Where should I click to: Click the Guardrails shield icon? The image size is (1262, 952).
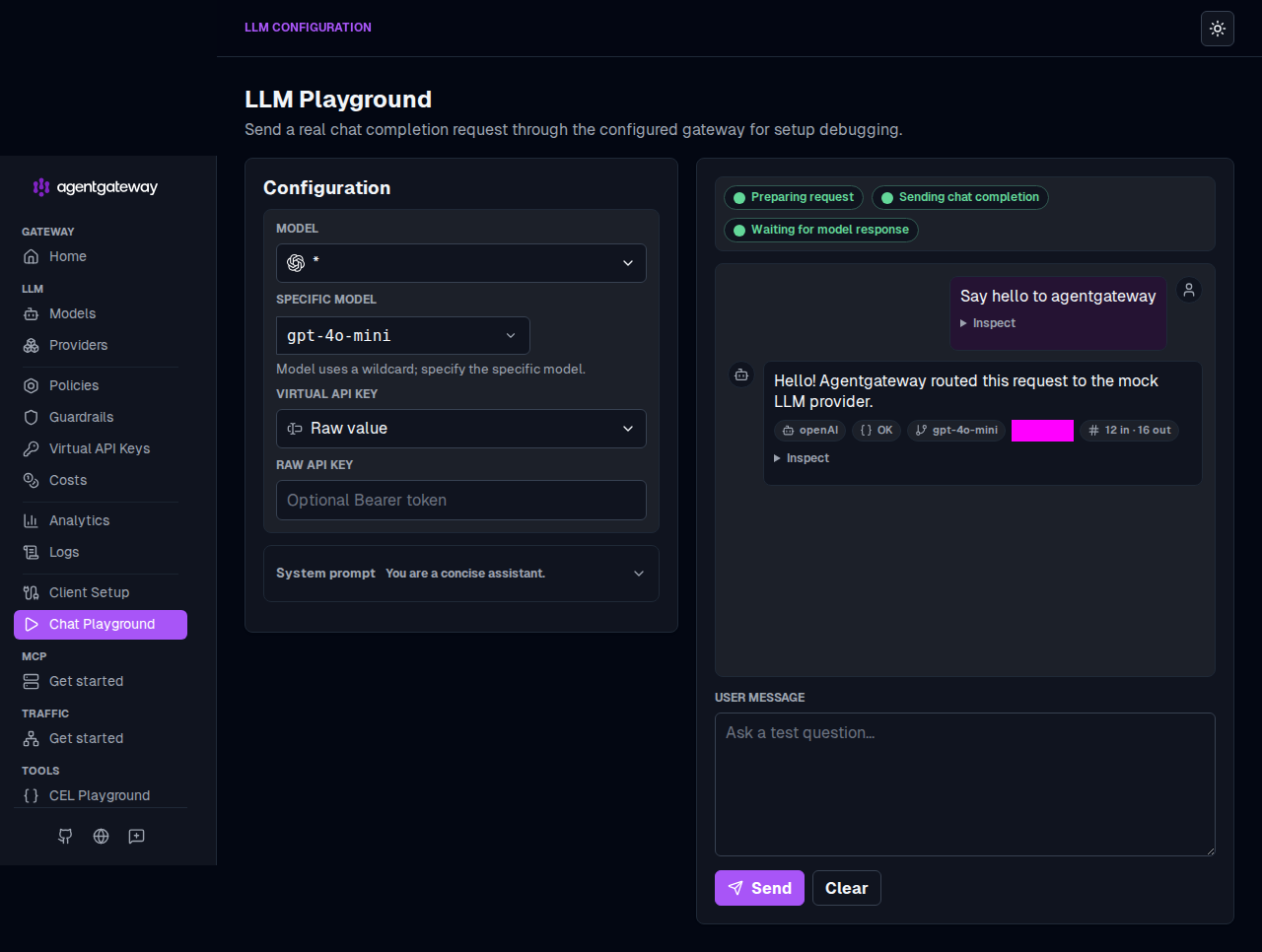coord(31,417)
